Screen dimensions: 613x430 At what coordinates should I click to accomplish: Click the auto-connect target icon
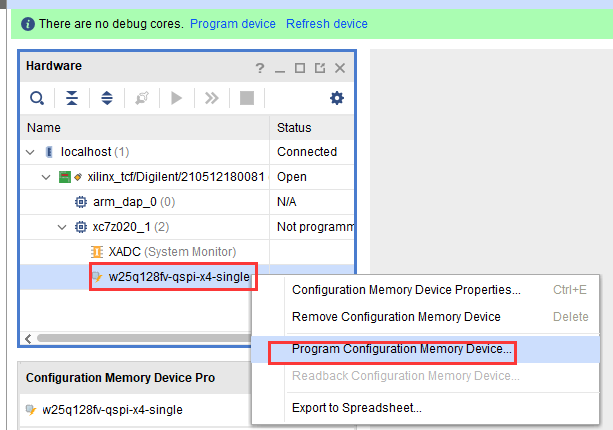pyautogui.click(x=142, y=98)
